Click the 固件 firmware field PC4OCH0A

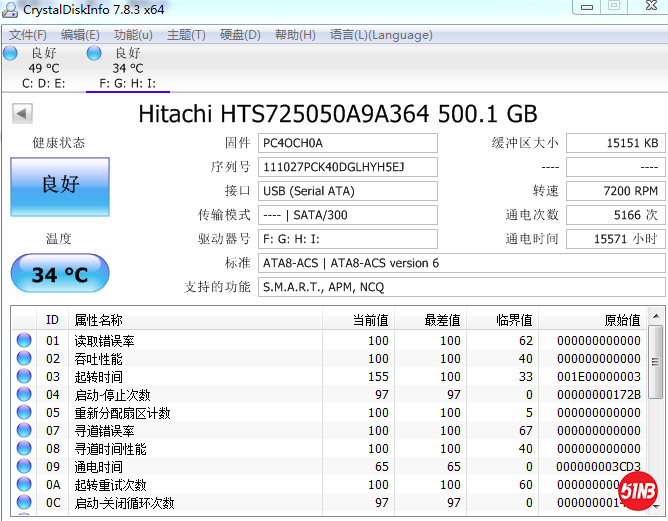click(347, 143)
